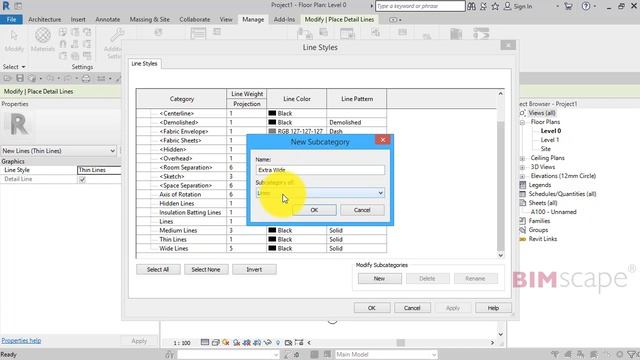Cancel the New Subcategory dialog

(x=362, y=210)
